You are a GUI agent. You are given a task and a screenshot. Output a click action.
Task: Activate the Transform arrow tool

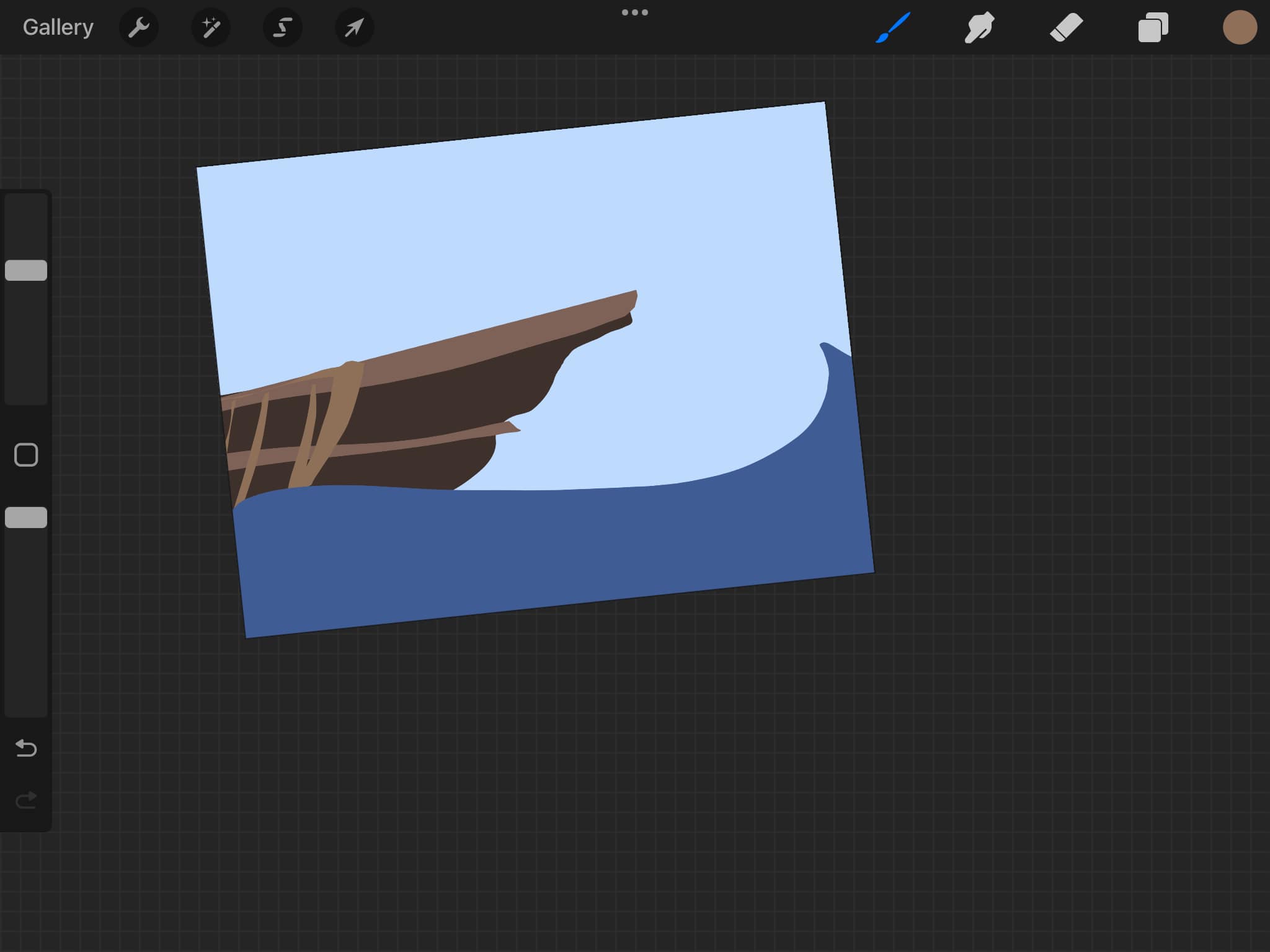click(x=354, y=27)
